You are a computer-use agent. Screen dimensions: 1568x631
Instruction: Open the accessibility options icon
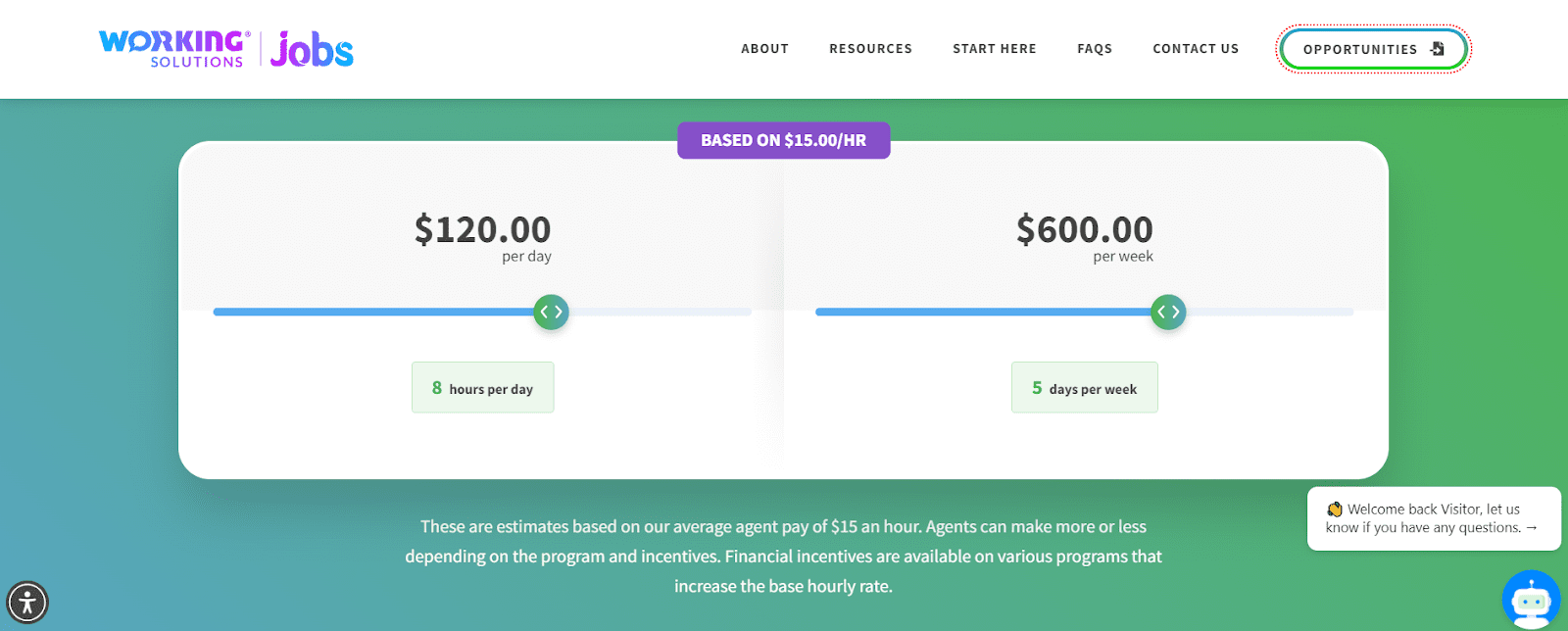point(27,603)
